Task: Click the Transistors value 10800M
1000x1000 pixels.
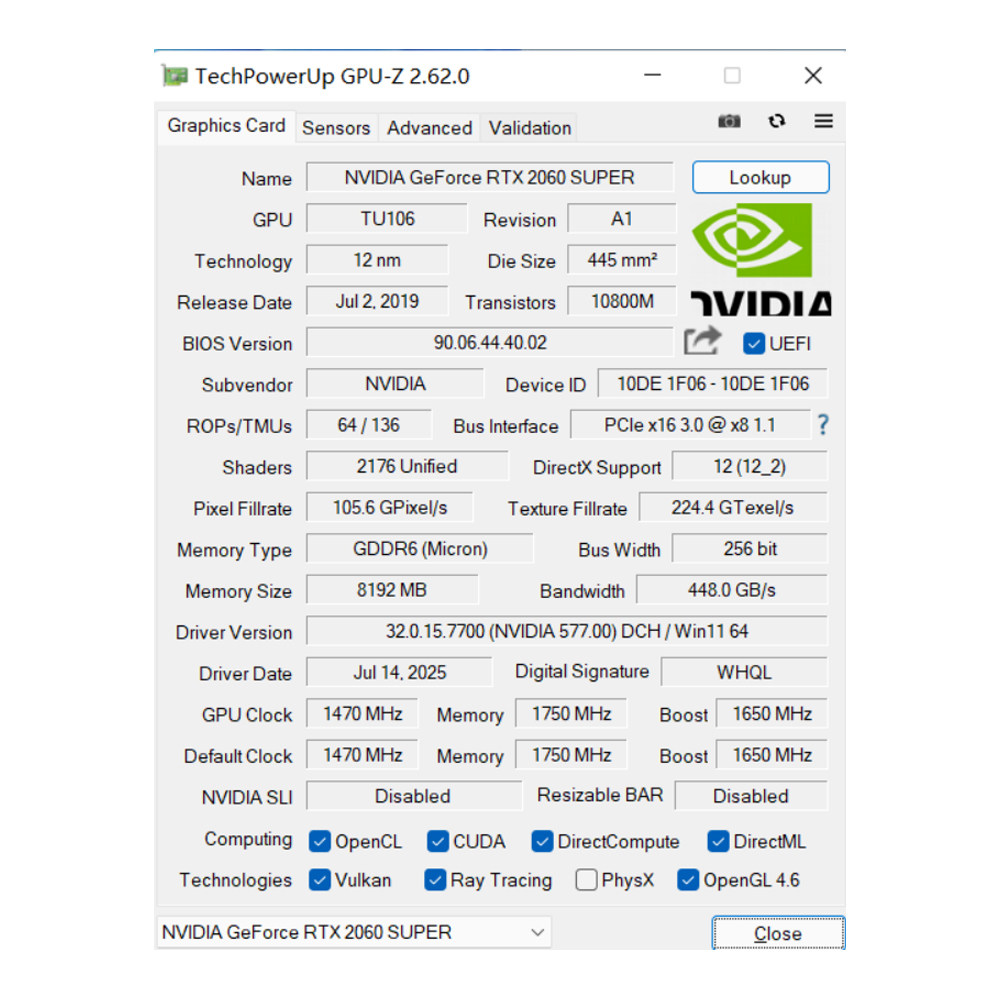Action: (x=621, y=301)
